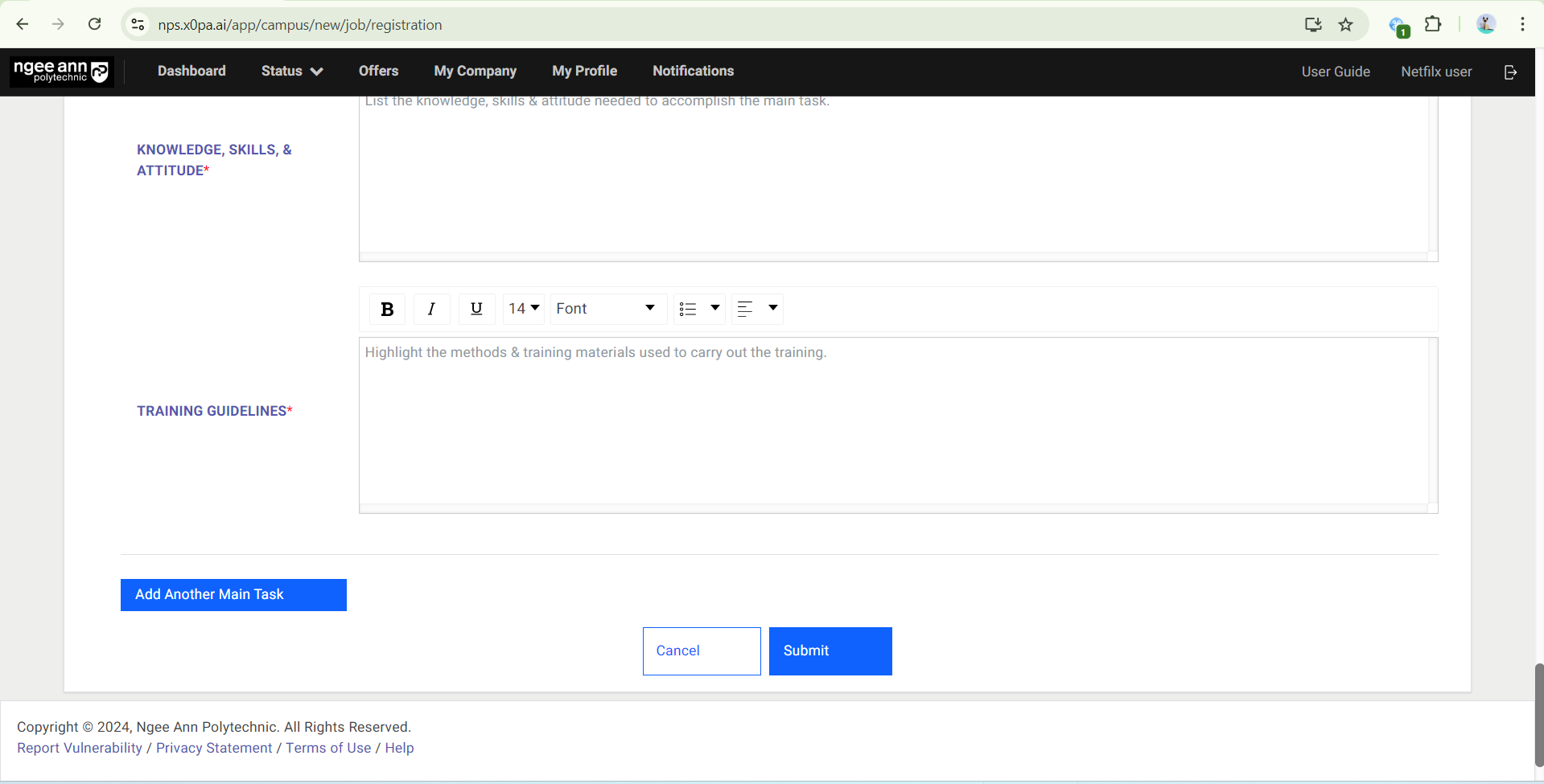This screenshot has height=784, width=1544.
Task: Open the Privacy Statement link
Action: [214, 748]
